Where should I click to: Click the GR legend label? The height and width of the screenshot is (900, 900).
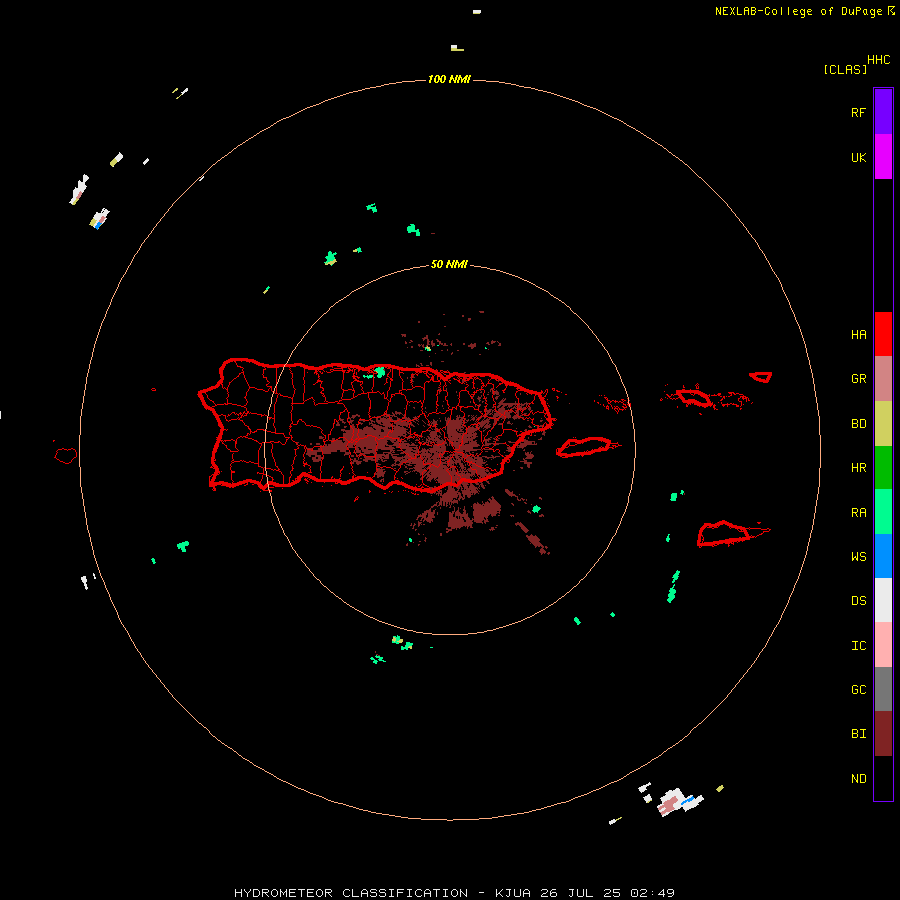coord(858,379)
